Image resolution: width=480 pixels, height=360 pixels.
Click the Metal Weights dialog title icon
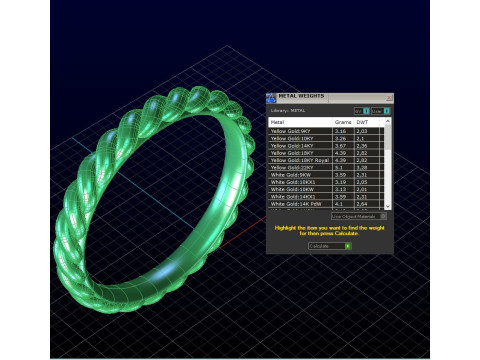271,98
